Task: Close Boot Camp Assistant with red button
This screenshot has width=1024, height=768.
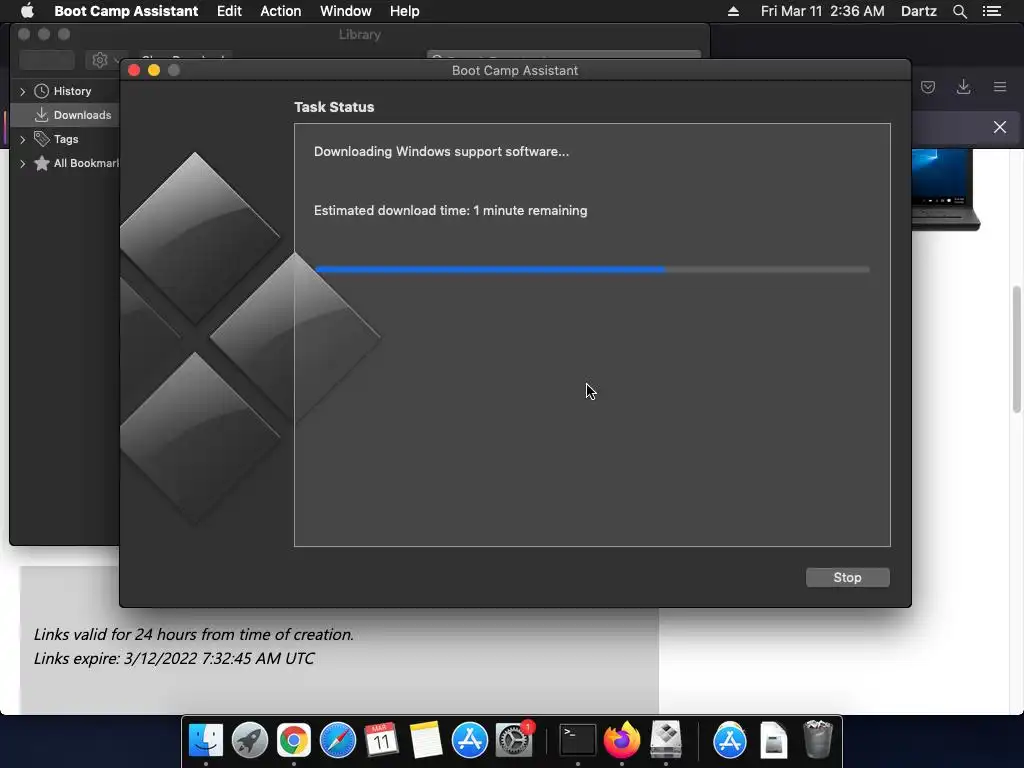Action: 134,70
